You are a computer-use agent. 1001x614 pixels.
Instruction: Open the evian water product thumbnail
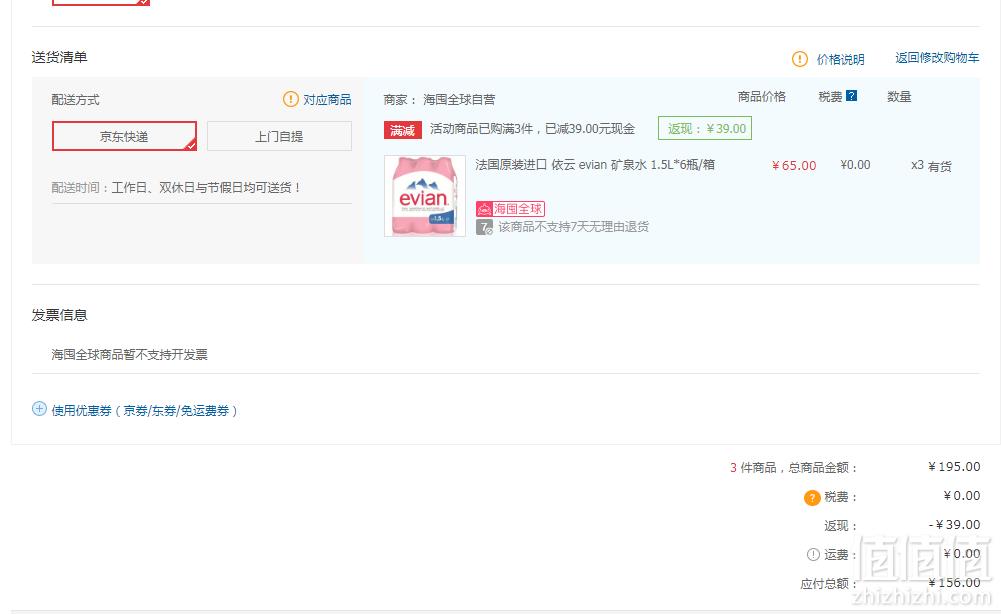tap(425, 197)
